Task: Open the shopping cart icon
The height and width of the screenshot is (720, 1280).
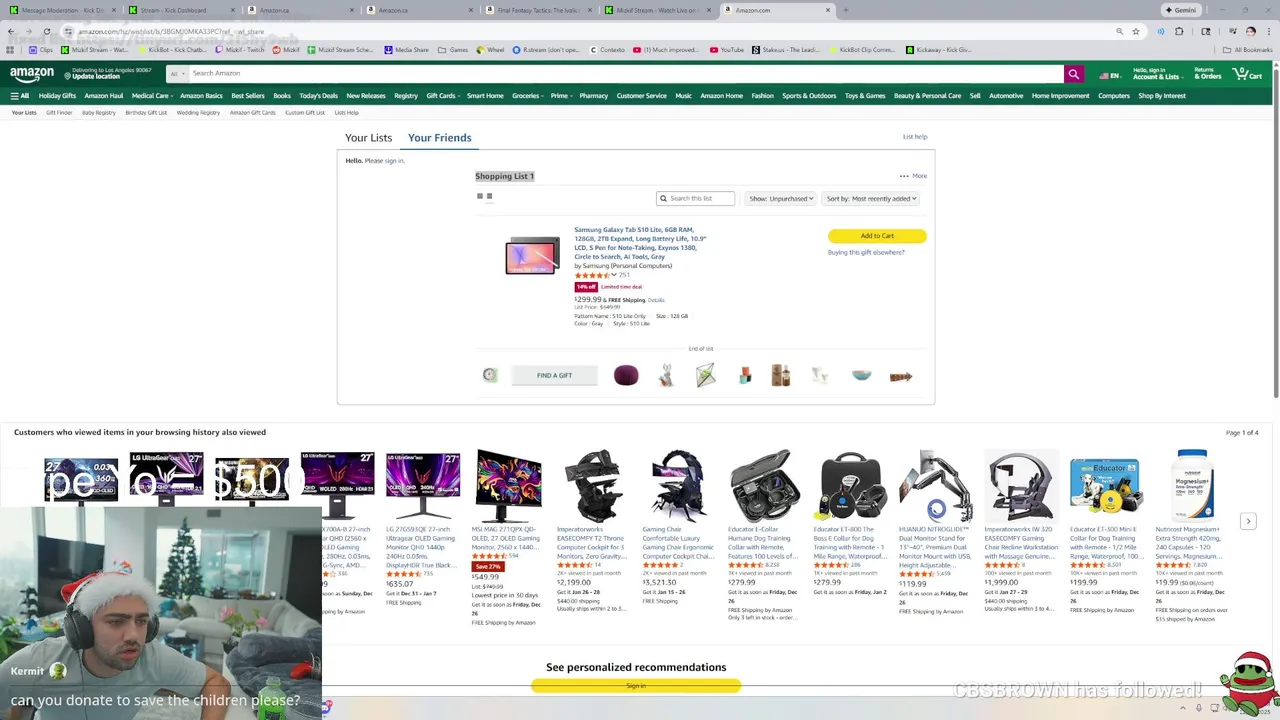Action: pos(1247,74)
